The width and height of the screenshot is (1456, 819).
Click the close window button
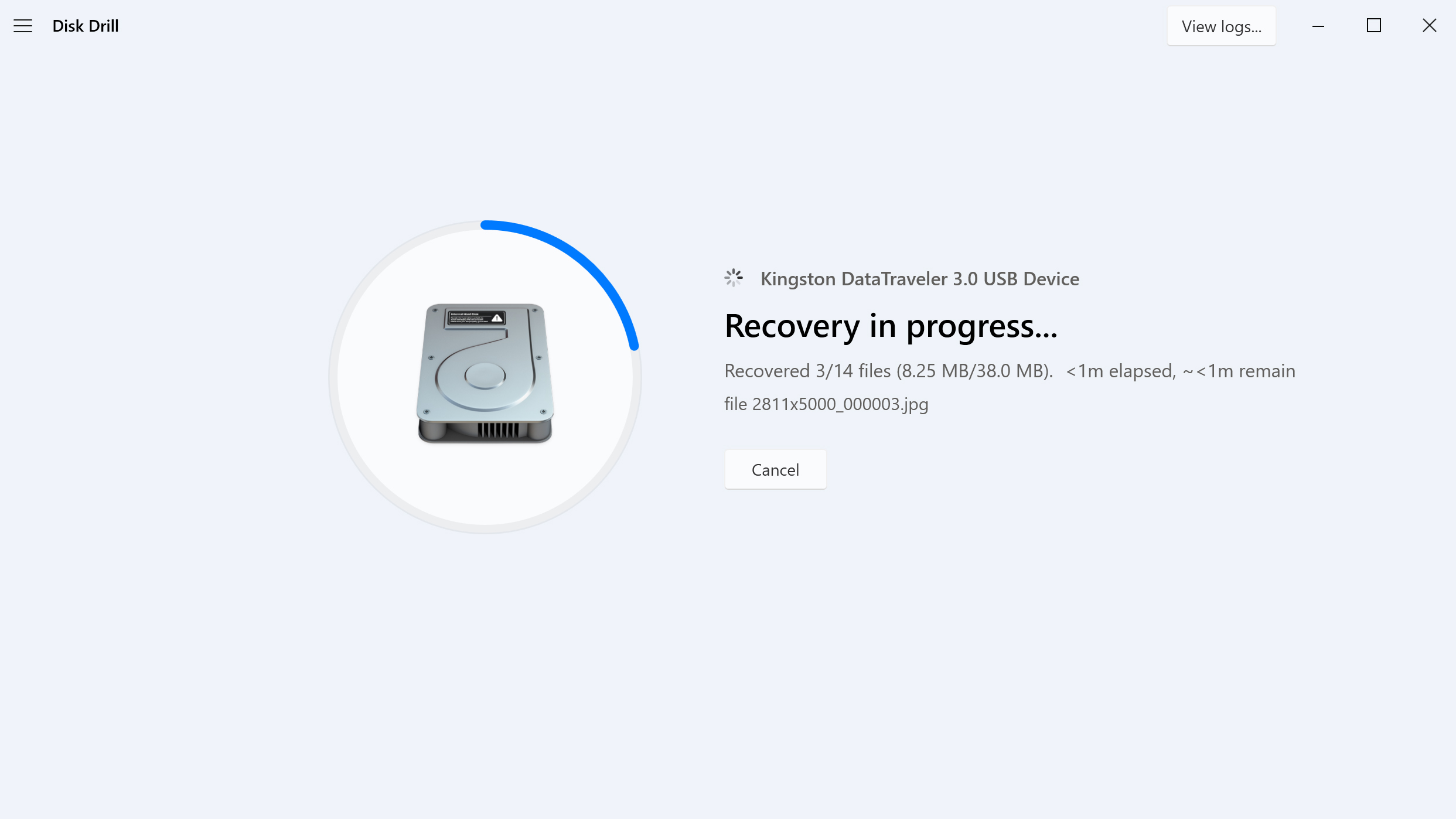1429,25
